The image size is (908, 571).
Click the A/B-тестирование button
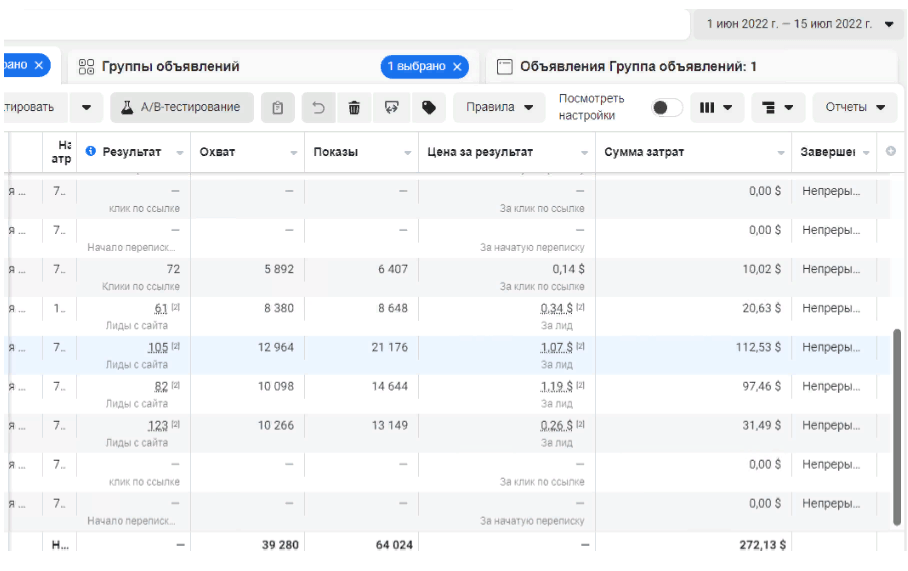pyautogui.click(x=182, y=108)
